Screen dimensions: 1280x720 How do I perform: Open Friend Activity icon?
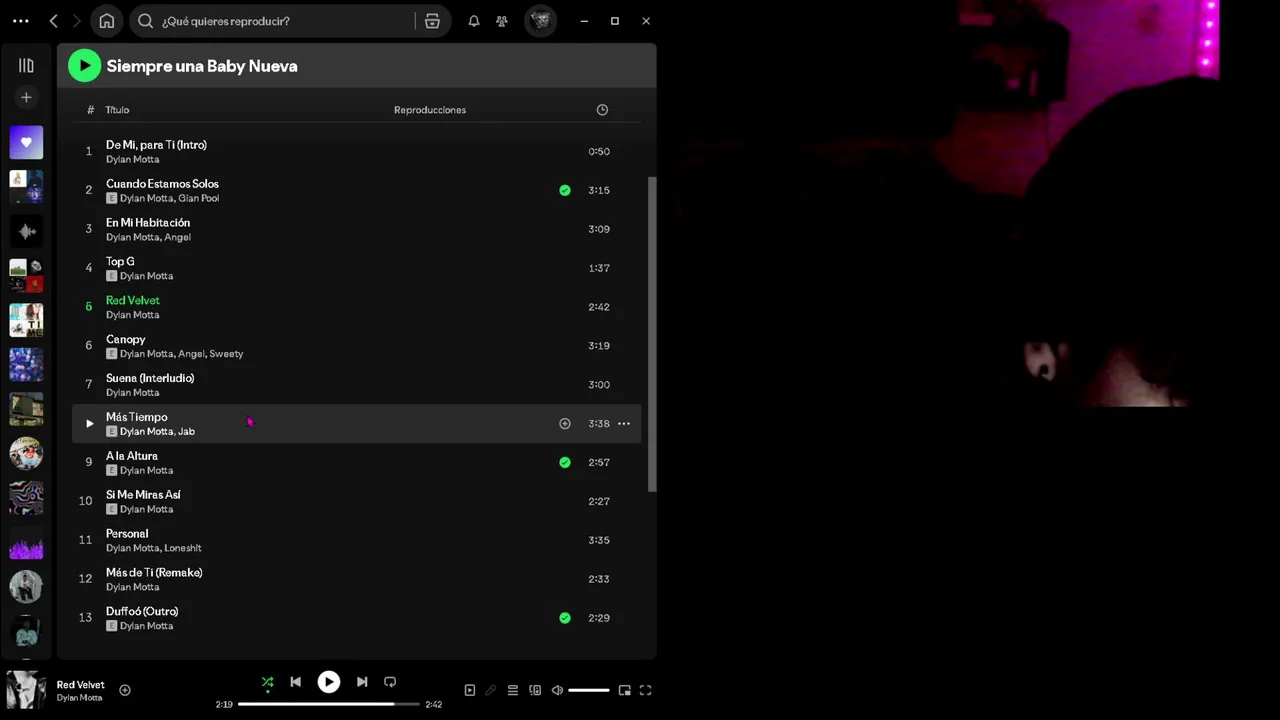pyautogui.click(x=502, y=21)
